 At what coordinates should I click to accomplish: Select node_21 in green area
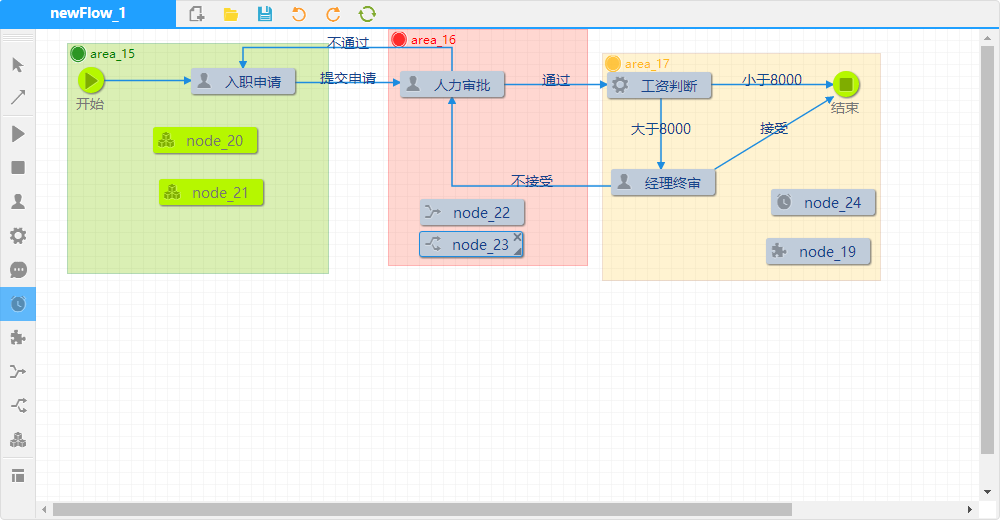click(211, 193)
